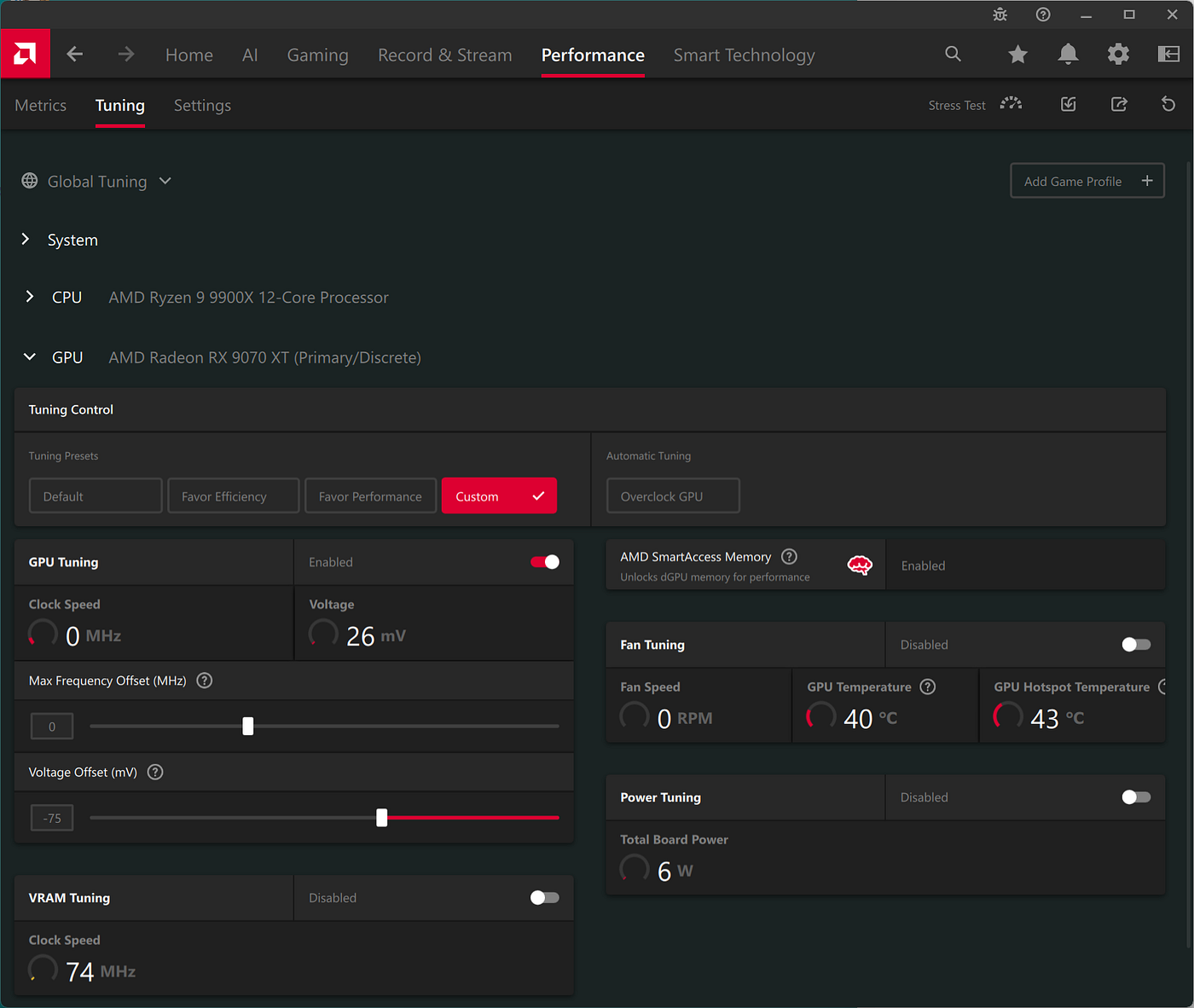Expand the System section

point(26,240)
